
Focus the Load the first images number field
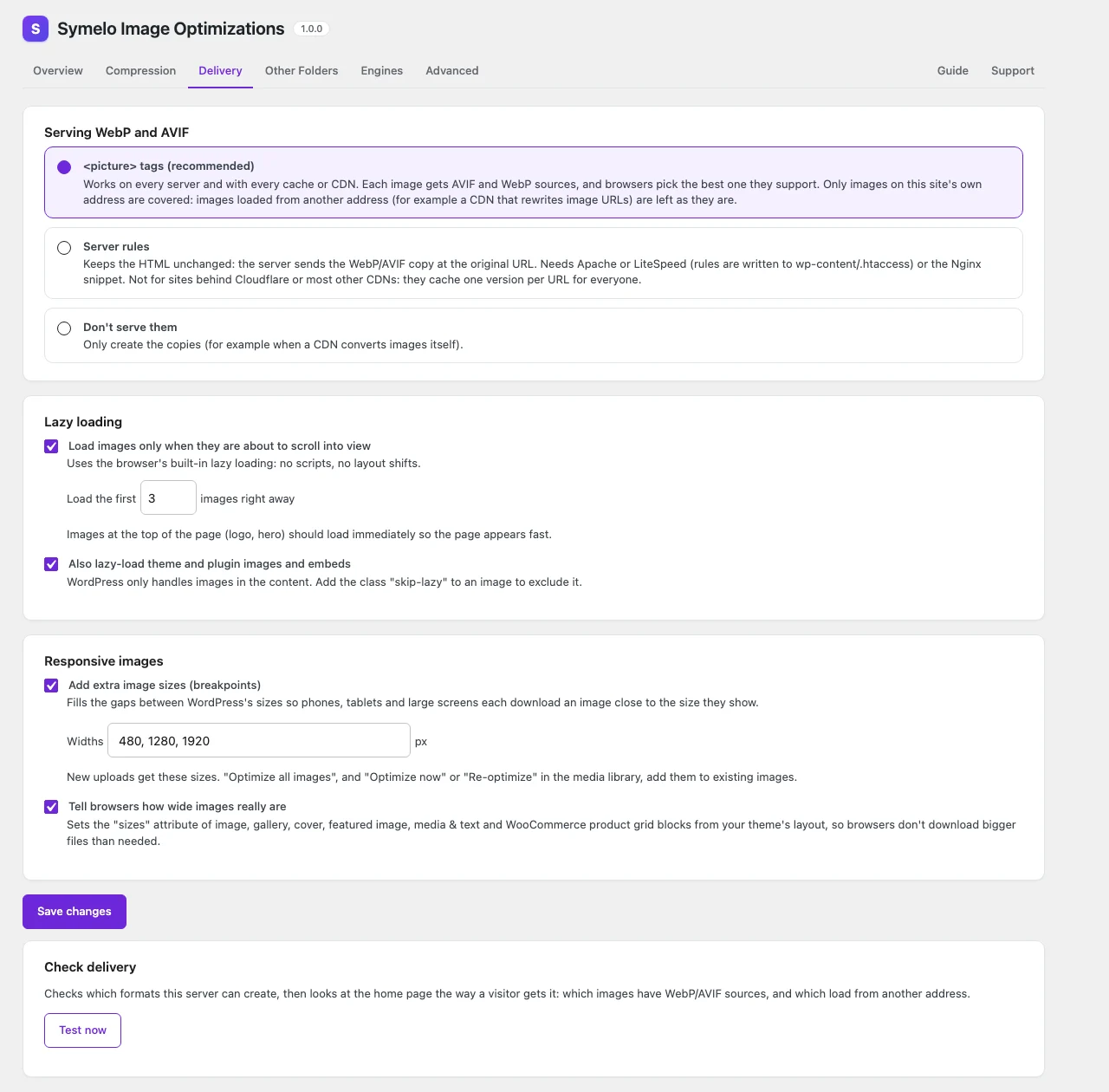coord(168,498)
